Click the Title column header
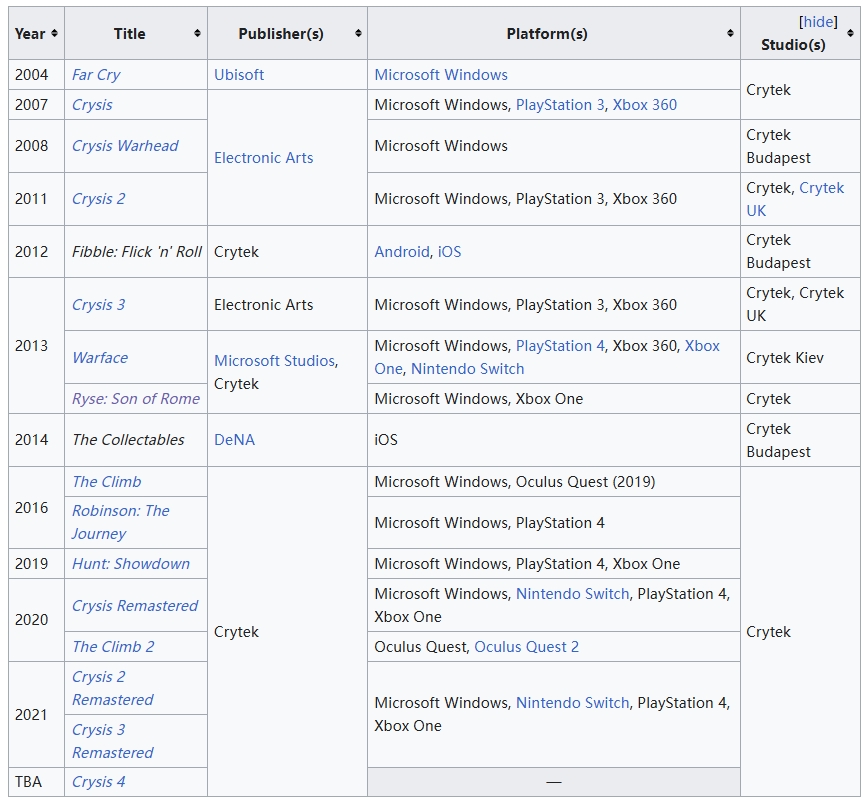Screen dimensions: 868x807 click(136, 33)
